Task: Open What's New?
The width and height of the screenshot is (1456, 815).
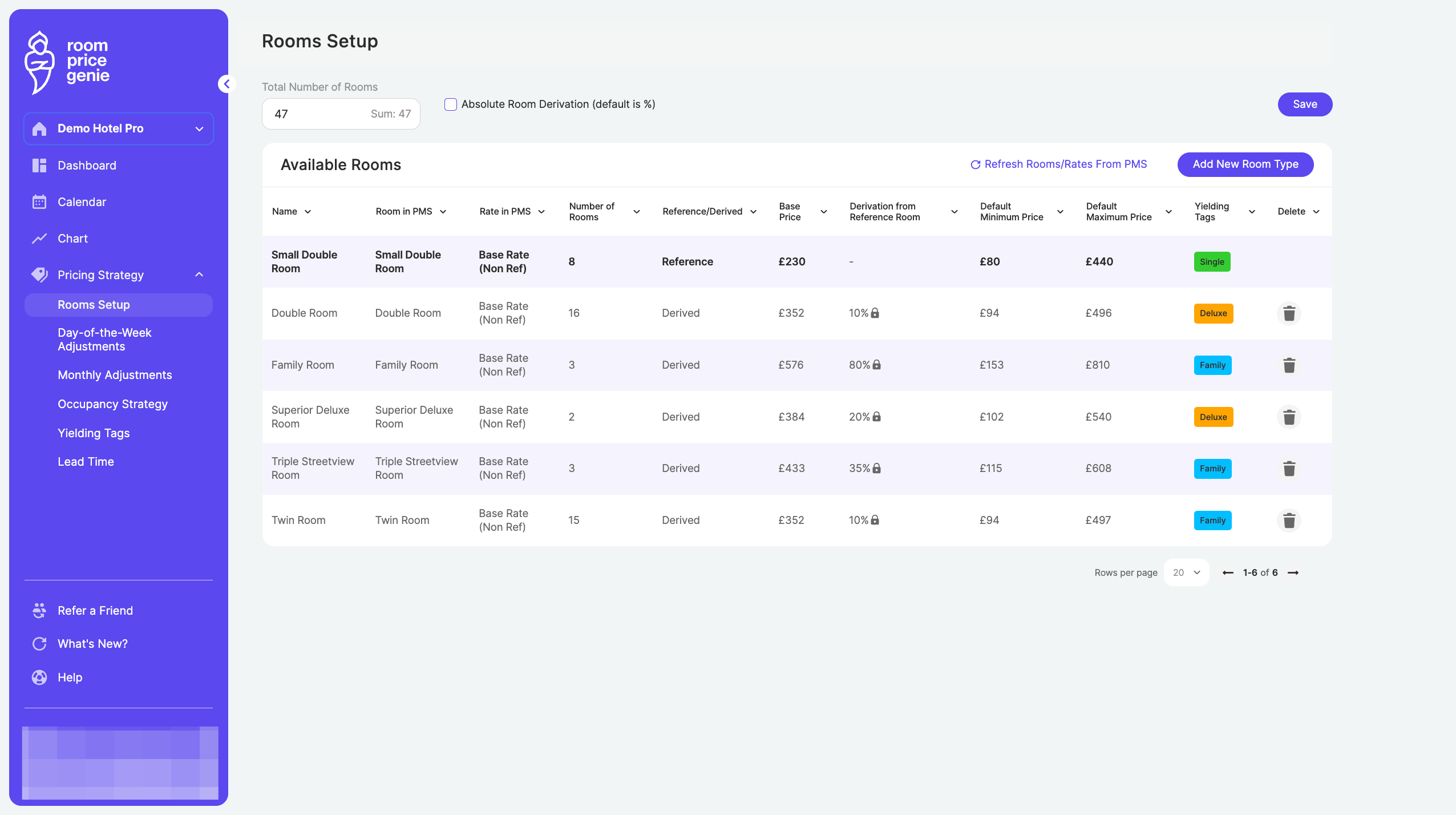Action: point(92,644)
